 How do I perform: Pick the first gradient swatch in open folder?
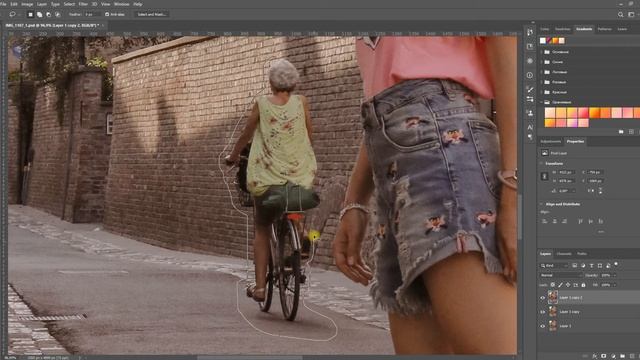(x=550, y=112)
